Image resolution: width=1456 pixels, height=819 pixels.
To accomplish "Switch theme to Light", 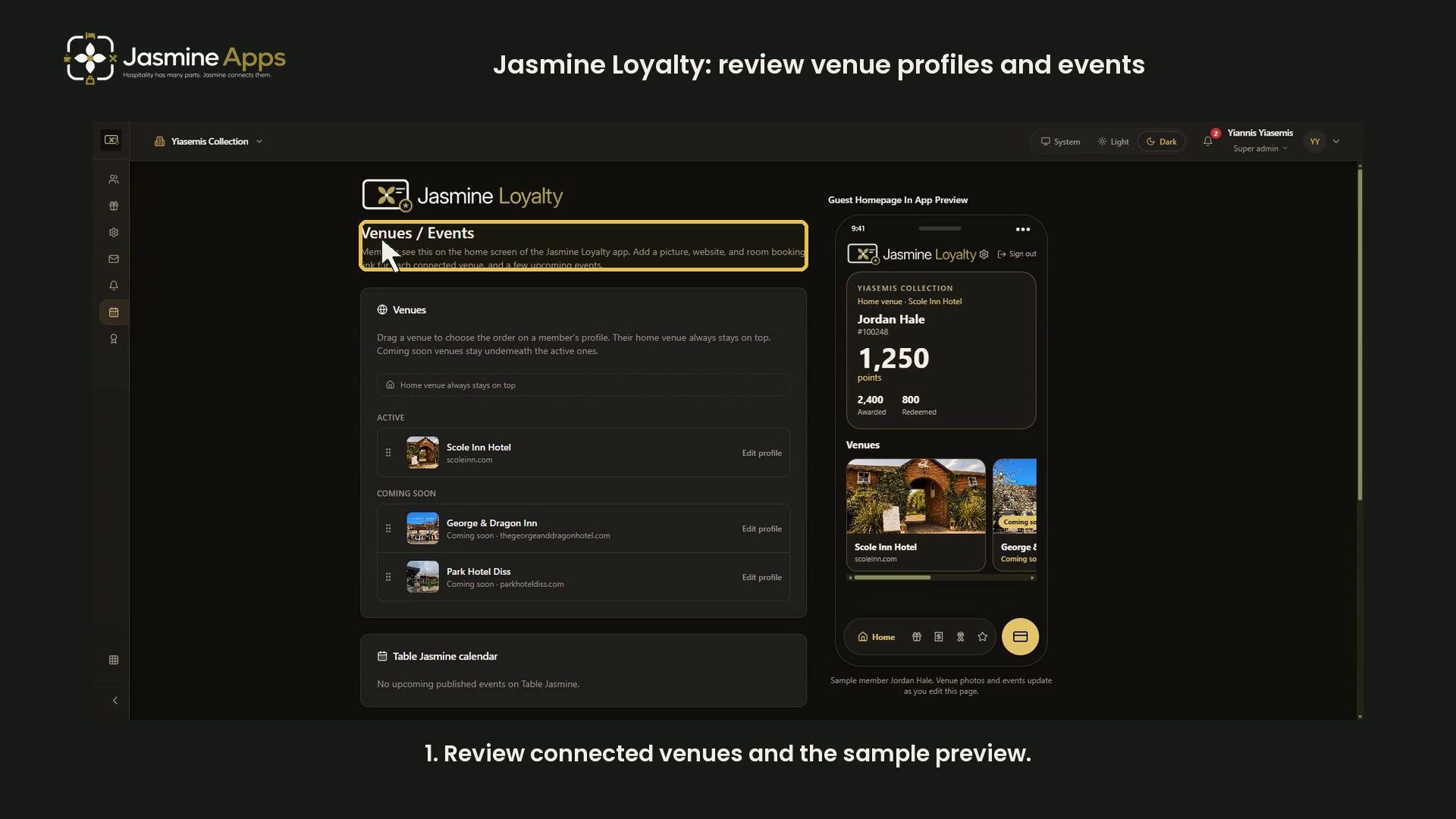I will tap(1112, 142).
